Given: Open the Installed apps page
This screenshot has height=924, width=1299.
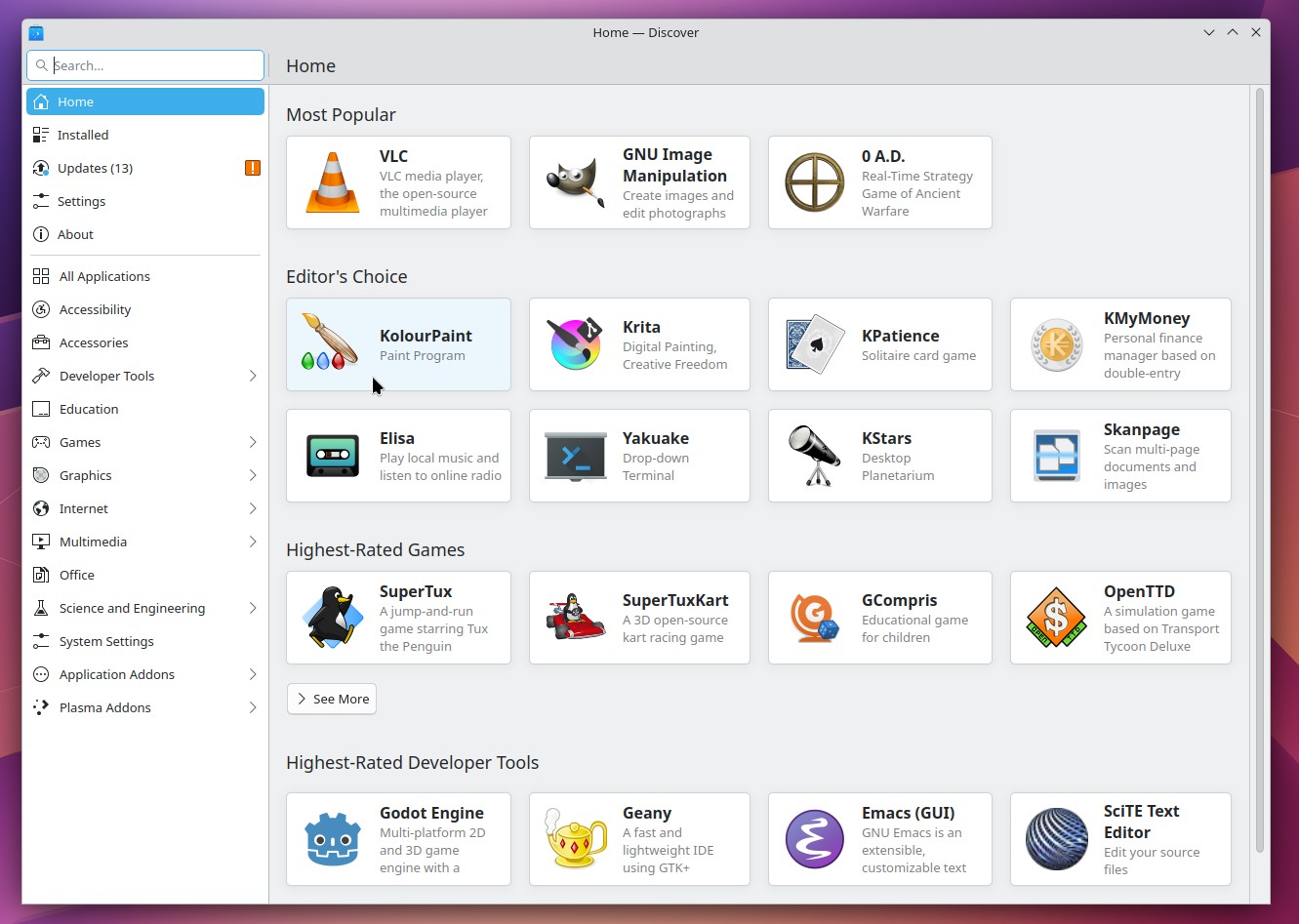Looking at the screenshot, I should 145,135.
